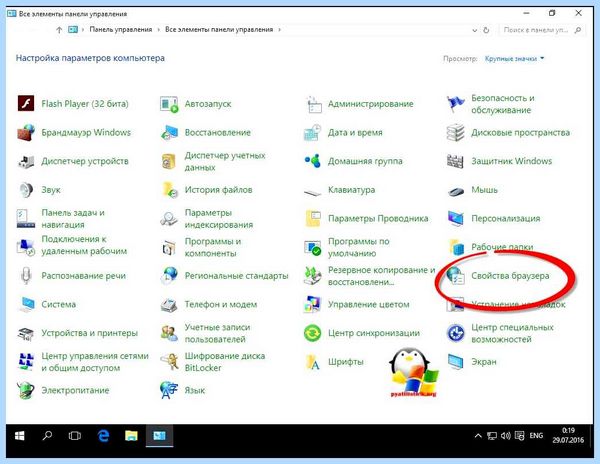
Task: Click the Система link
Action: 59,304
